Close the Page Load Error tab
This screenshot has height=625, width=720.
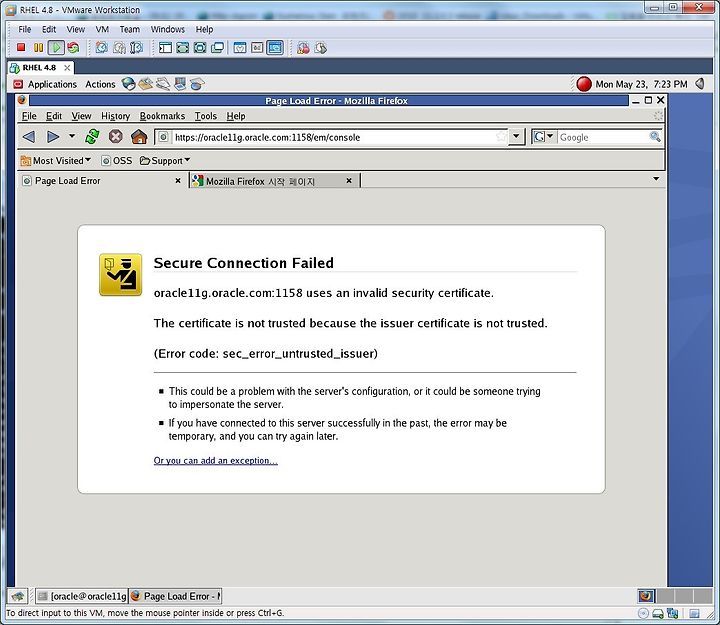(178, 180)
